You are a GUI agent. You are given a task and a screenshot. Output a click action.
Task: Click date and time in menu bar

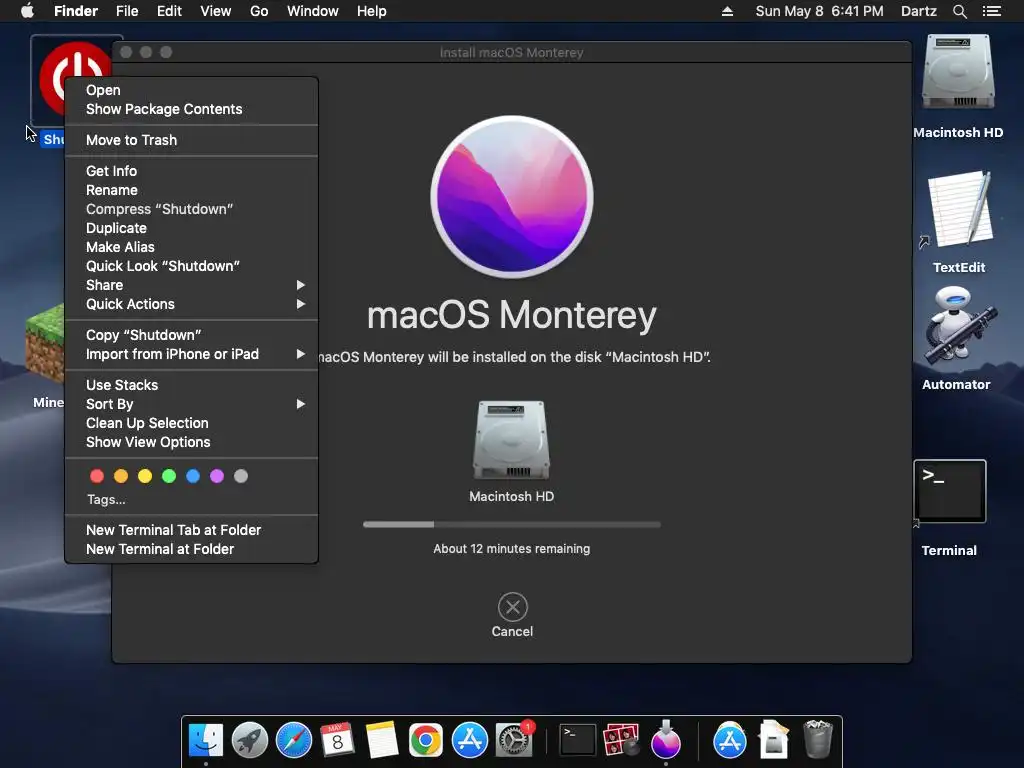click(x=819, y=11)
